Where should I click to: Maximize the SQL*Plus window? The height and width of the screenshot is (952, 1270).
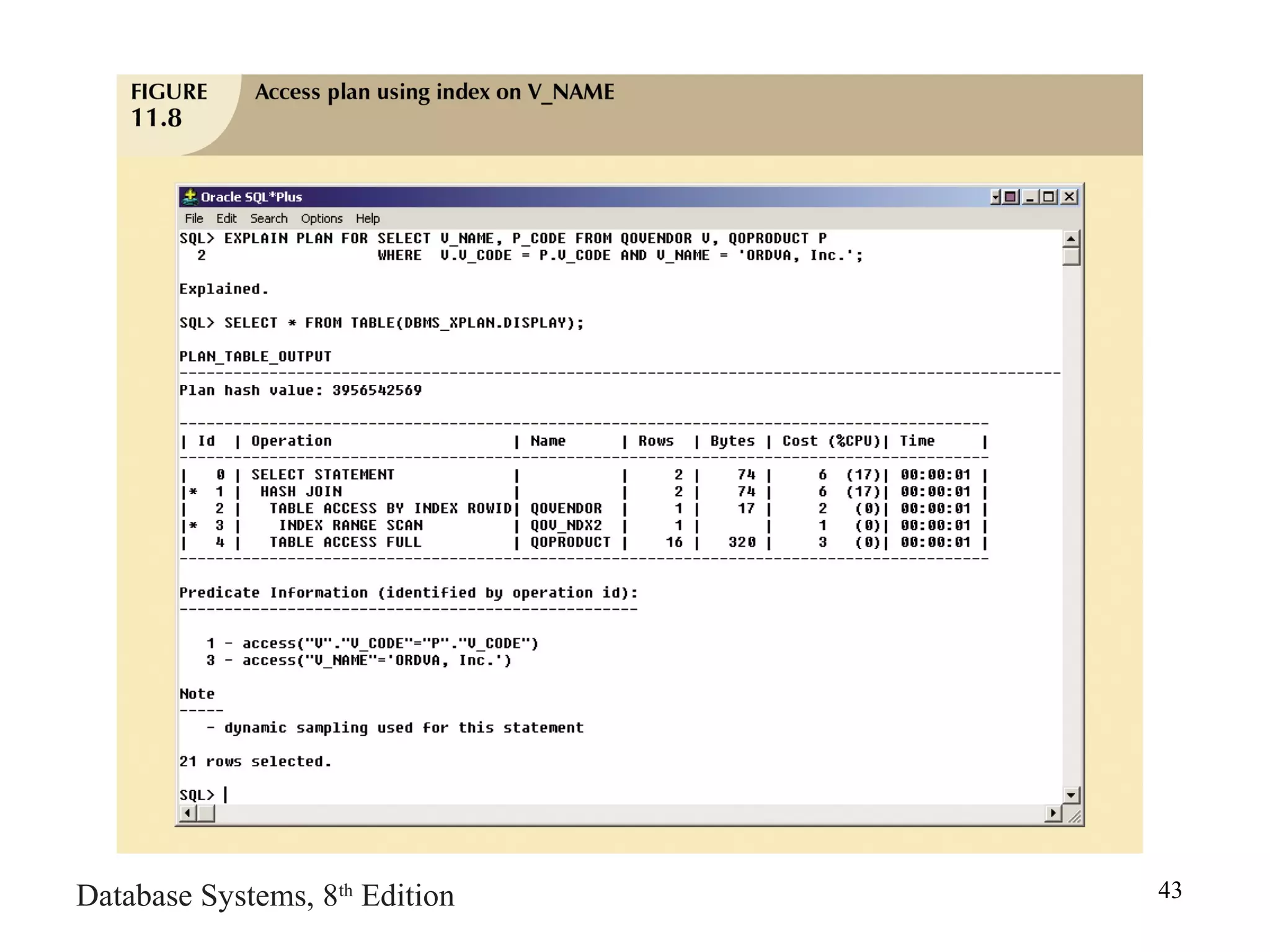click(x=1049, y=197)
